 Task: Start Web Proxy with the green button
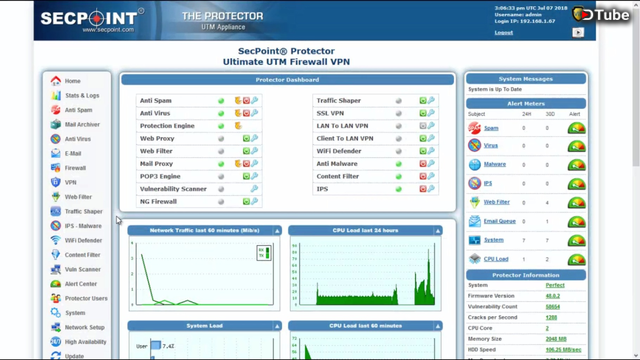pos(246,138)
